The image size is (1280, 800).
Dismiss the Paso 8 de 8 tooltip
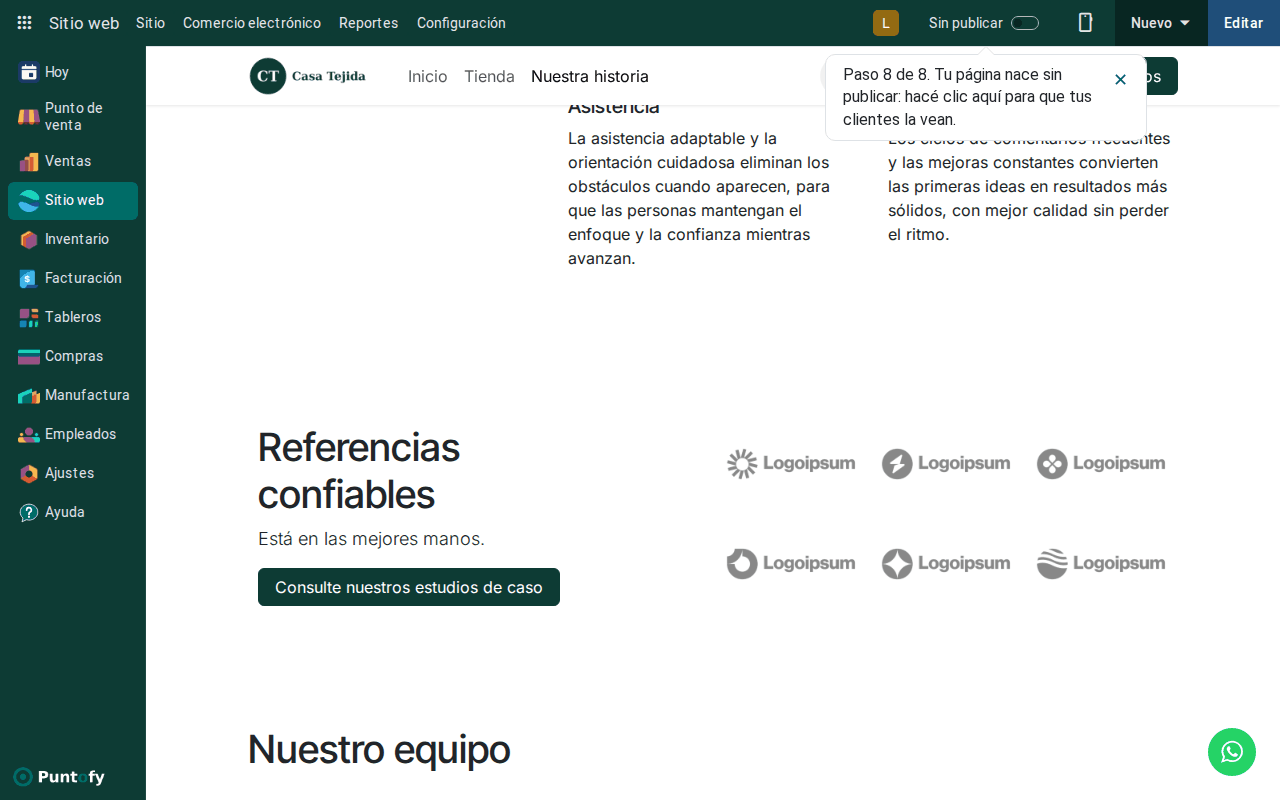(x=1120, y=79)
